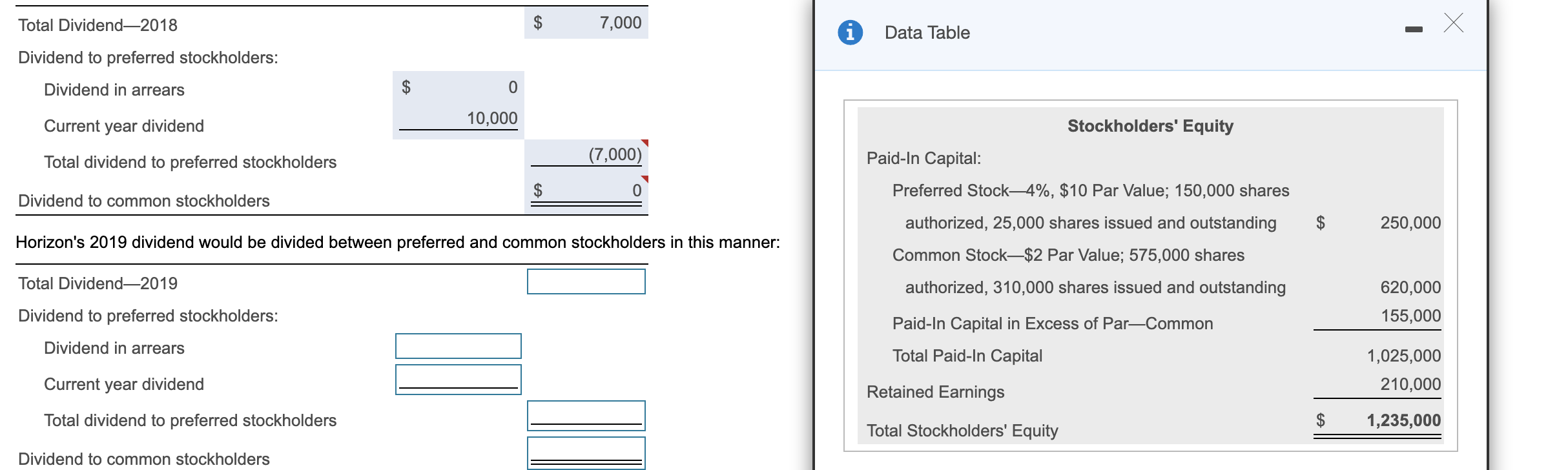Click the Total Dividend—2019 input field
Image resolution: width=1568 pixels, height=470 pixels.
pos(586,281)
